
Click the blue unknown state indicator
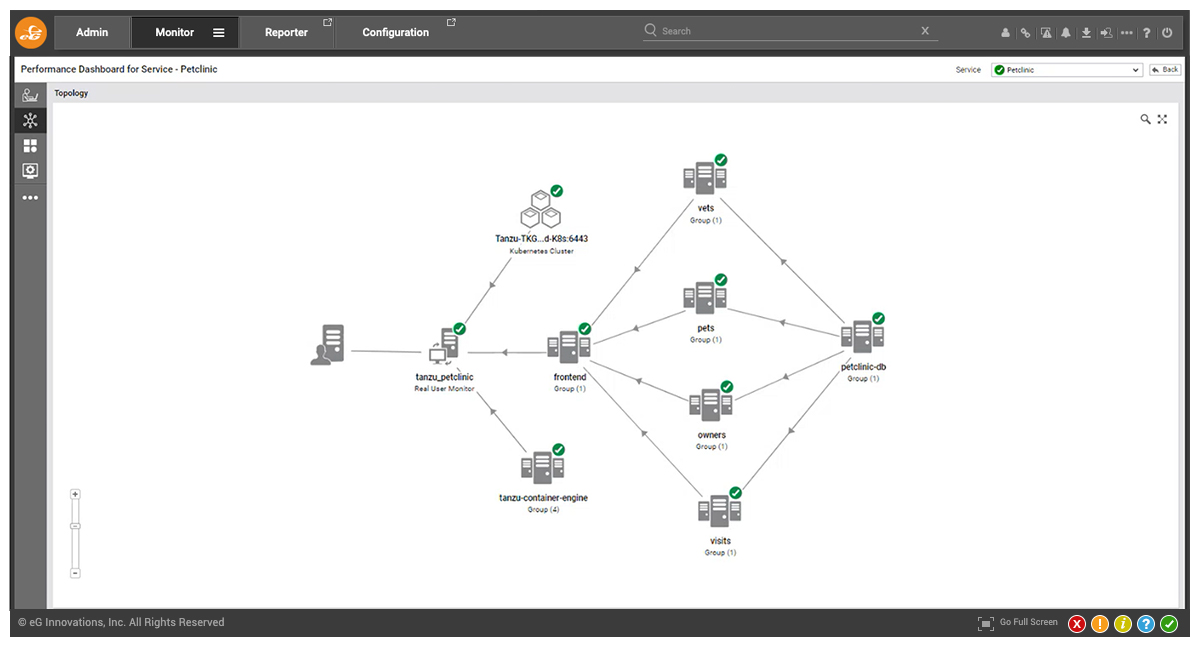pyautogui.click(x=1146, y=624)
